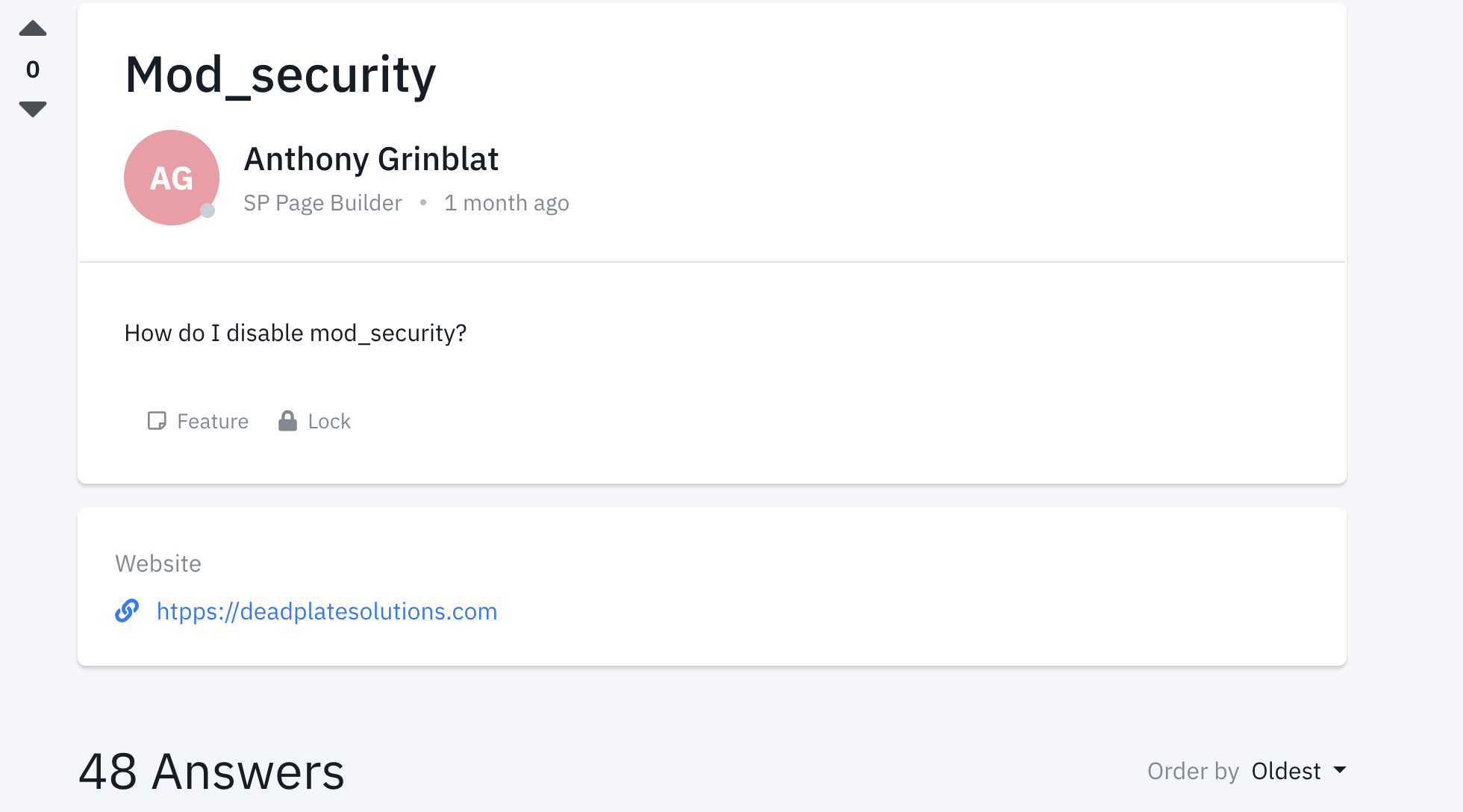Toggle Feature on this question
The height and width of the screenshot is (812, 1463).
pos(197,421)
